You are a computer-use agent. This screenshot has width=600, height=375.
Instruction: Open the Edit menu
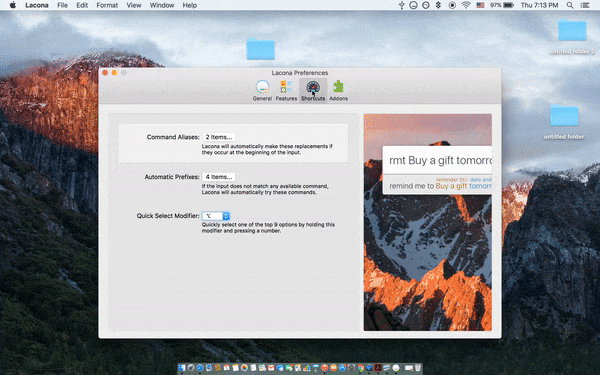click(x=82, y=5)
